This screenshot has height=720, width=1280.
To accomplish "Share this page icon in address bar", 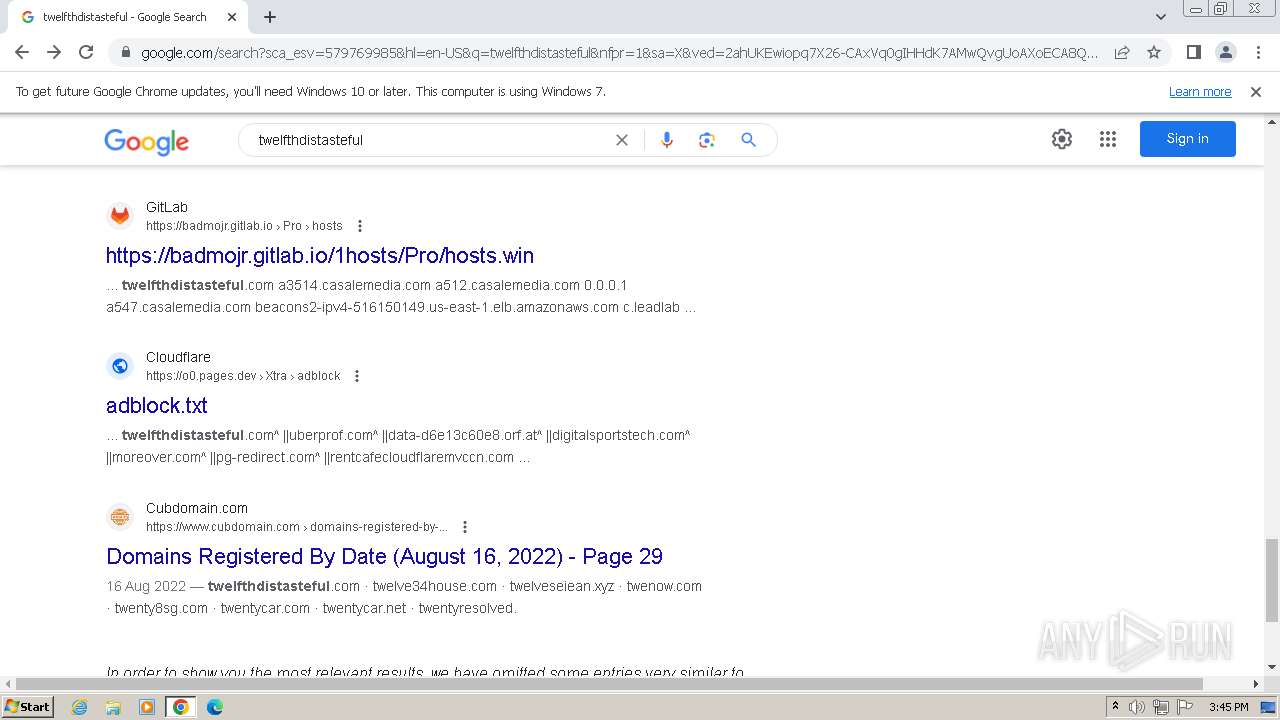I will (x=1122, y=52).
